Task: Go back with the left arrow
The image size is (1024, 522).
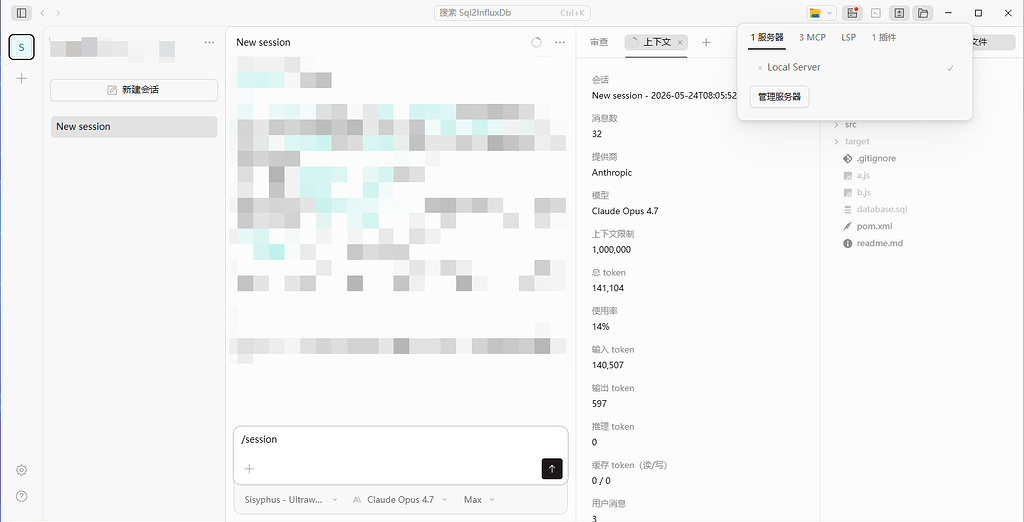Action: tap(42, 13)
